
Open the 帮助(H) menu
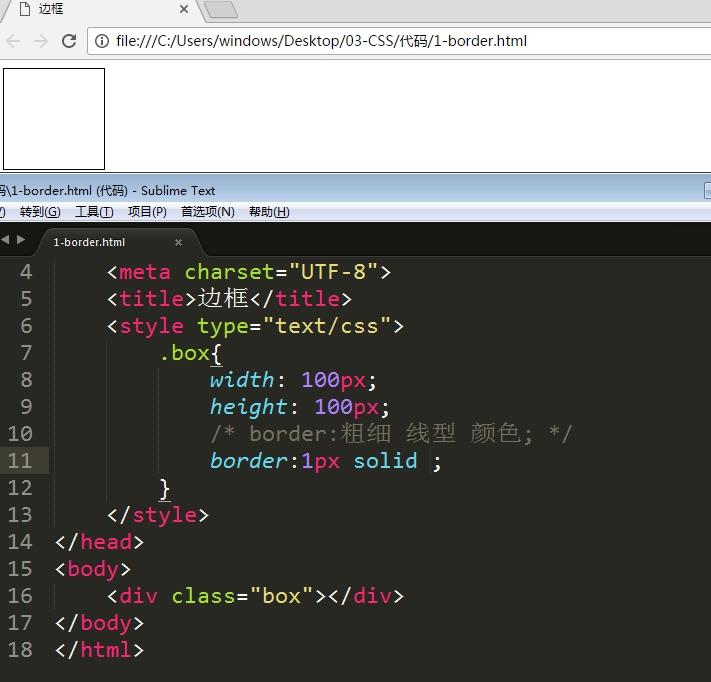click(x=269, y=212)
